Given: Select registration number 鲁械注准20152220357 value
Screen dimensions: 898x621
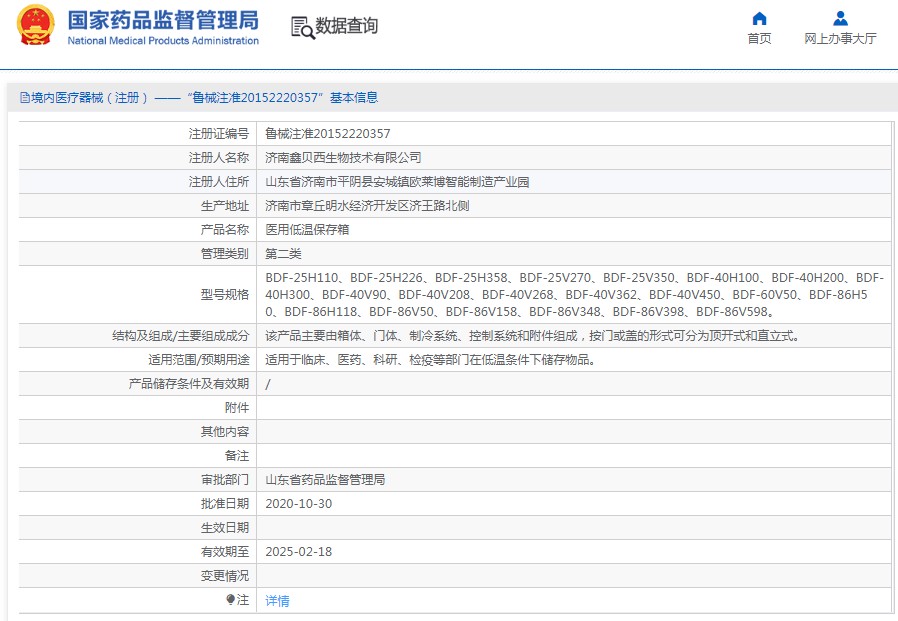Looking at the screenshot, I should pos(328,133).
